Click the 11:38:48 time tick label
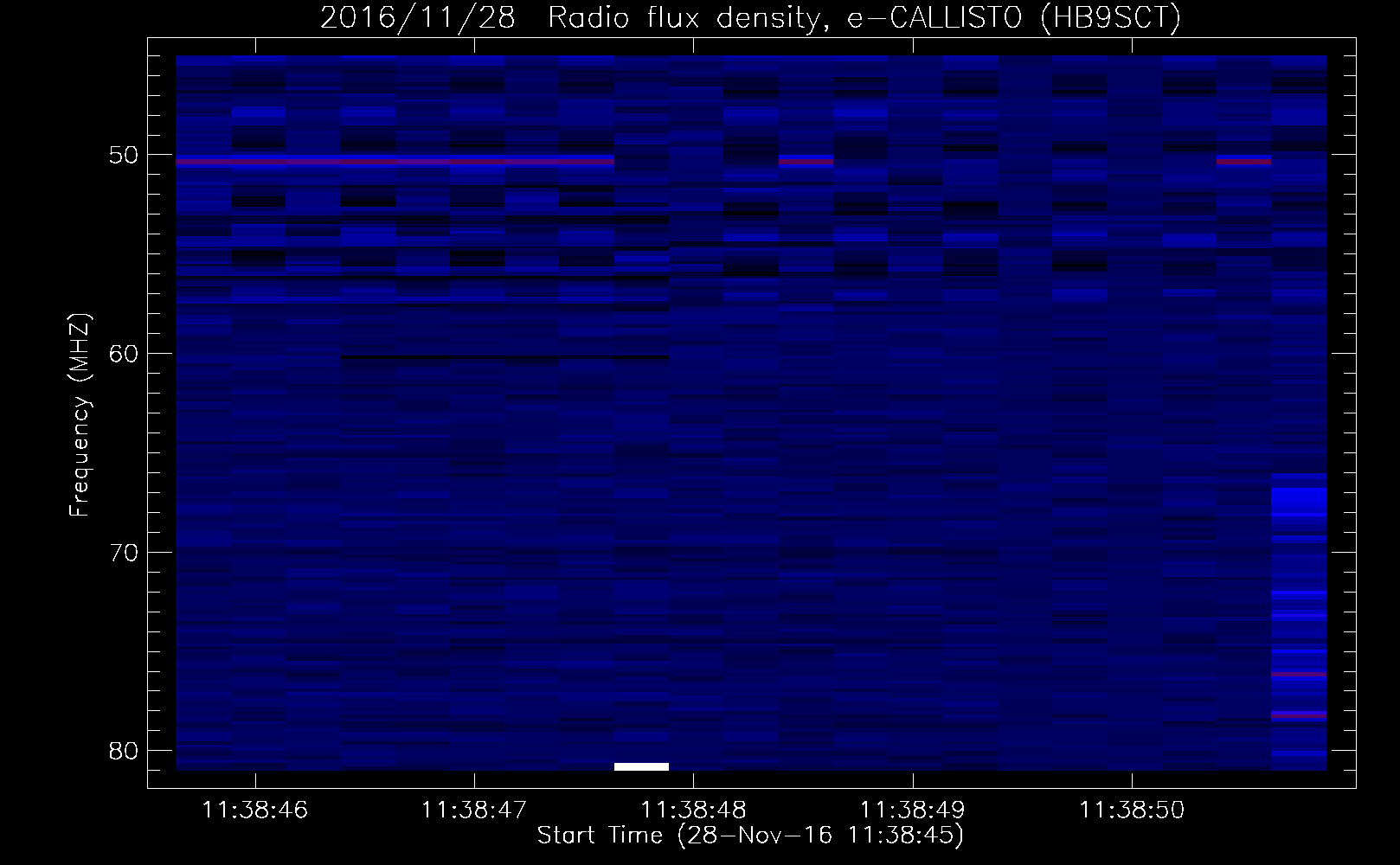Screen dimensions: 1400x865 tap(693, 811)
